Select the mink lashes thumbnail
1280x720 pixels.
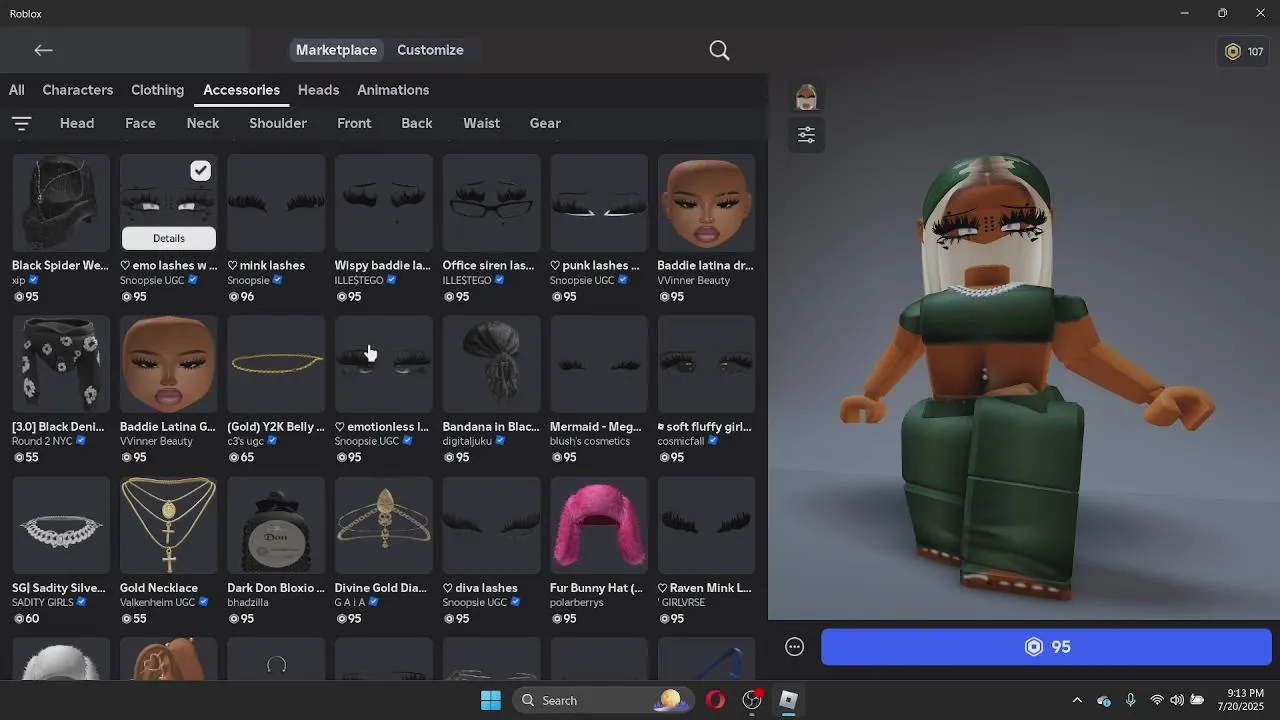point(276,203)
